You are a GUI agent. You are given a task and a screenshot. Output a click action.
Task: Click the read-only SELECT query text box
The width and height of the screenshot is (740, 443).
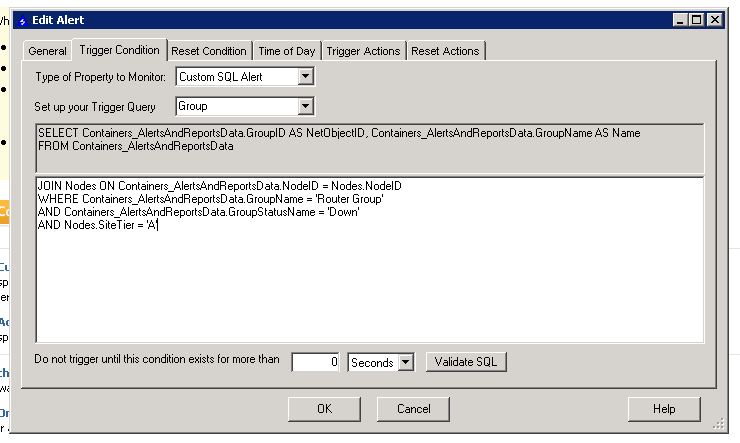pyautogui.click(x=370, y=148)
